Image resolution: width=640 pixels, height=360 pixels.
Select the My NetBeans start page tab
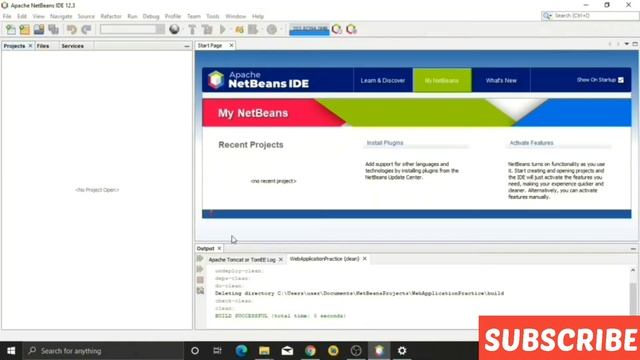click(442, 80)
